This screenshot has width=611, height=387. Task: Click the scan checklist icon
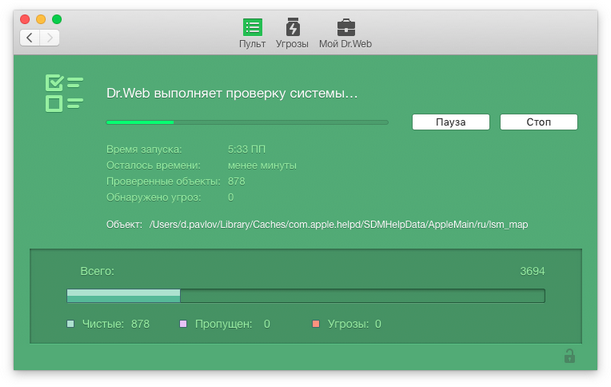(64, 93)
